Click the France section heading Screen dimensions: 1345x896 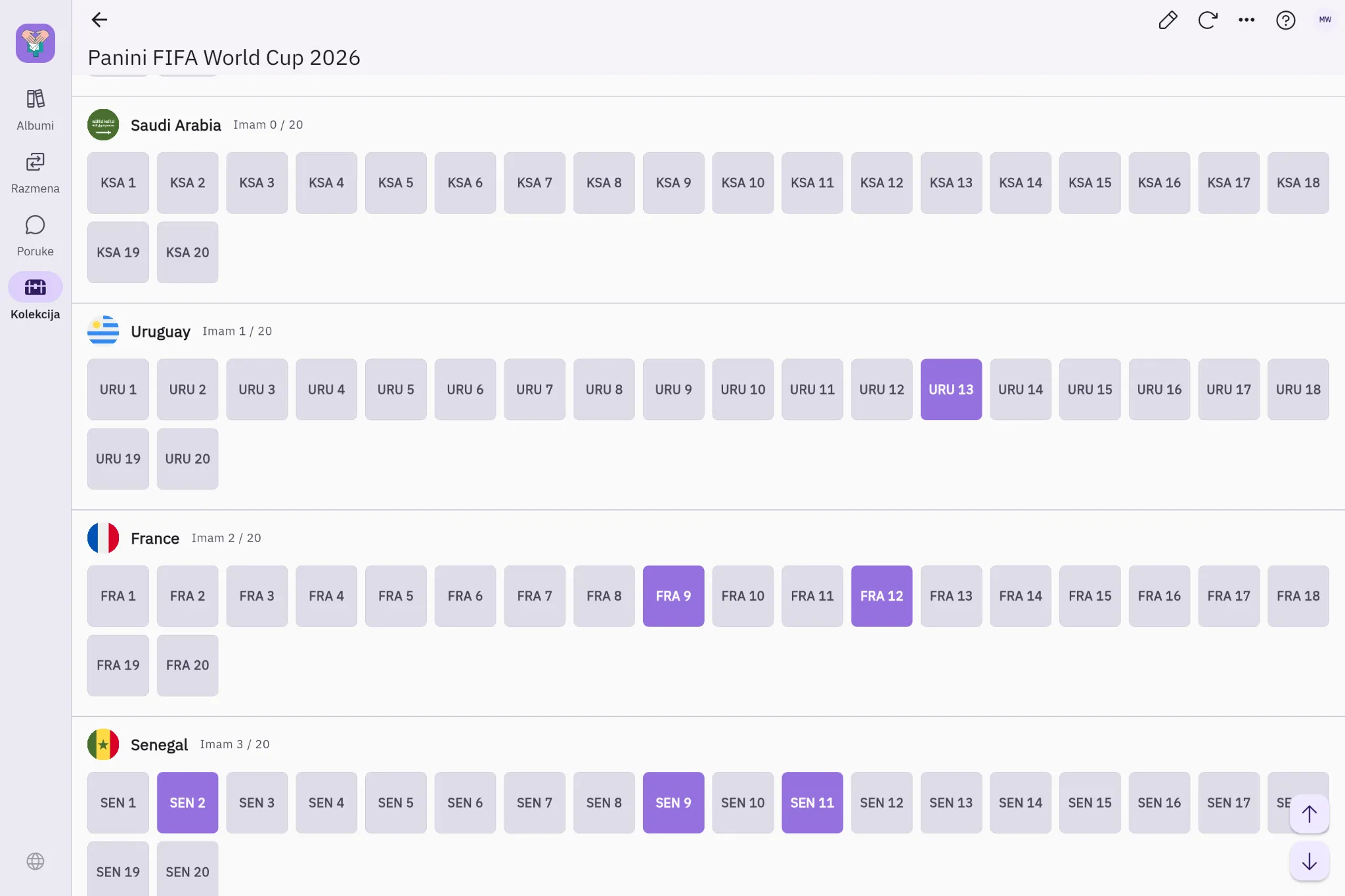(x=155, y=538)
